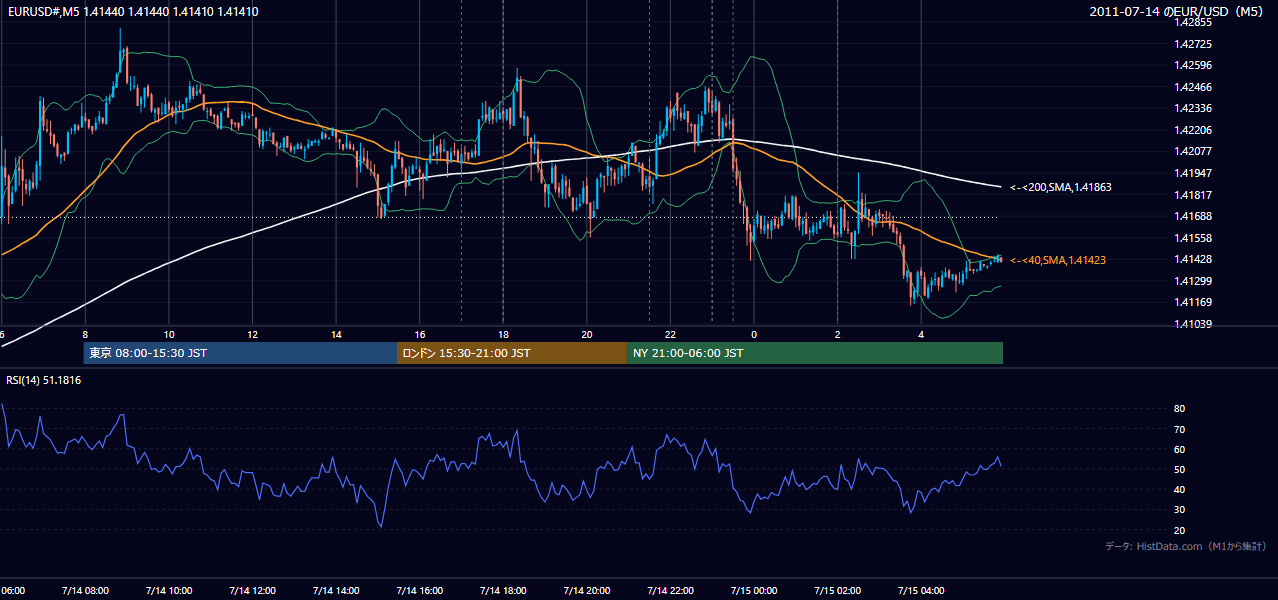Click the RSI scale value 40

coord(1180,489)
